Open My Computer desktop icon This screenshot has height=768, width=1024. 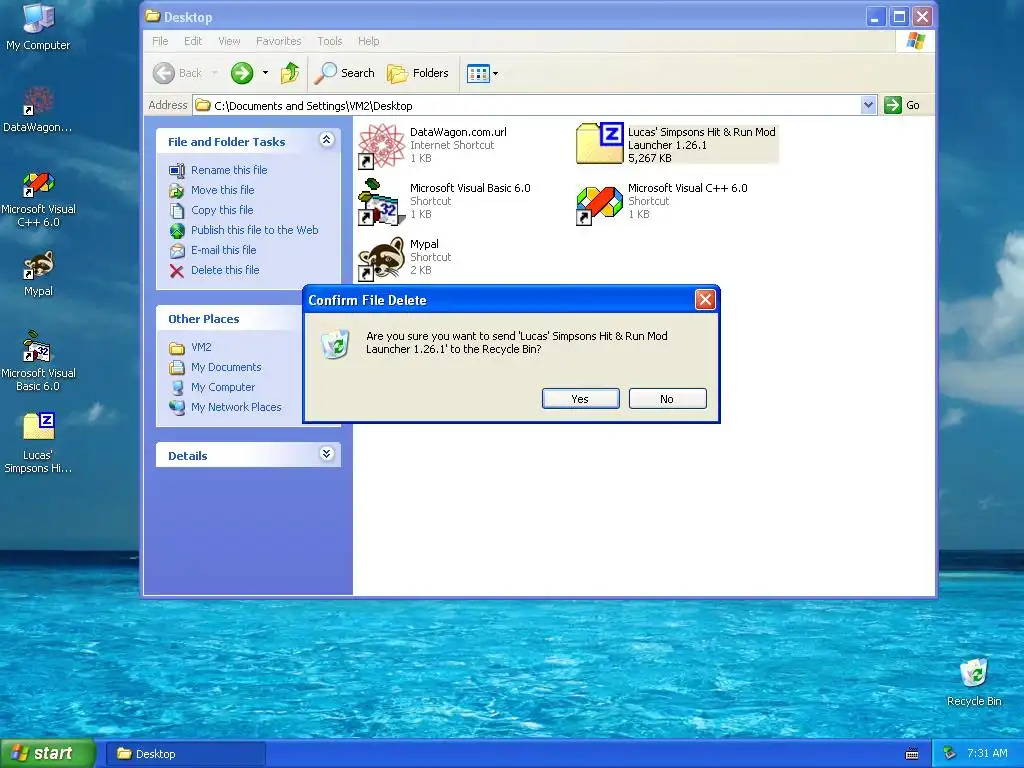pos(38,26)
